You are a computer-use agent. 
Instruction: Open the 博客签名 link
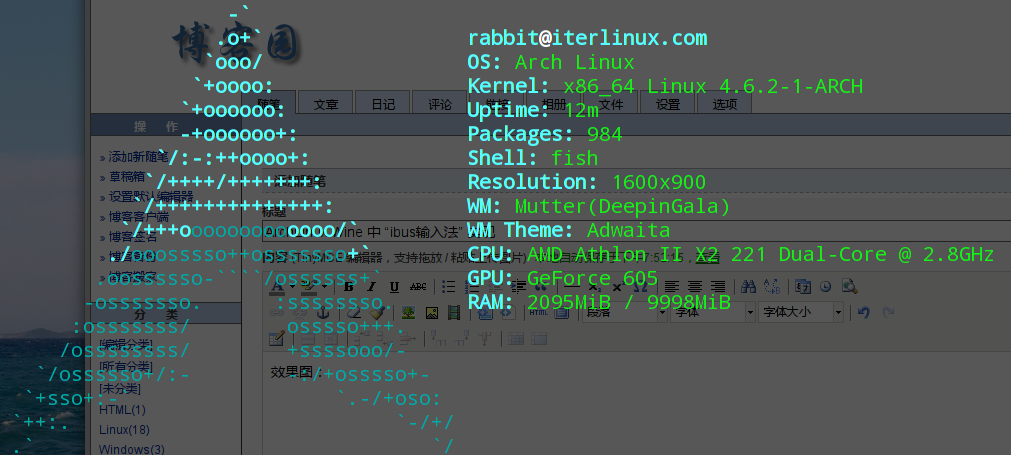[132, 237]
